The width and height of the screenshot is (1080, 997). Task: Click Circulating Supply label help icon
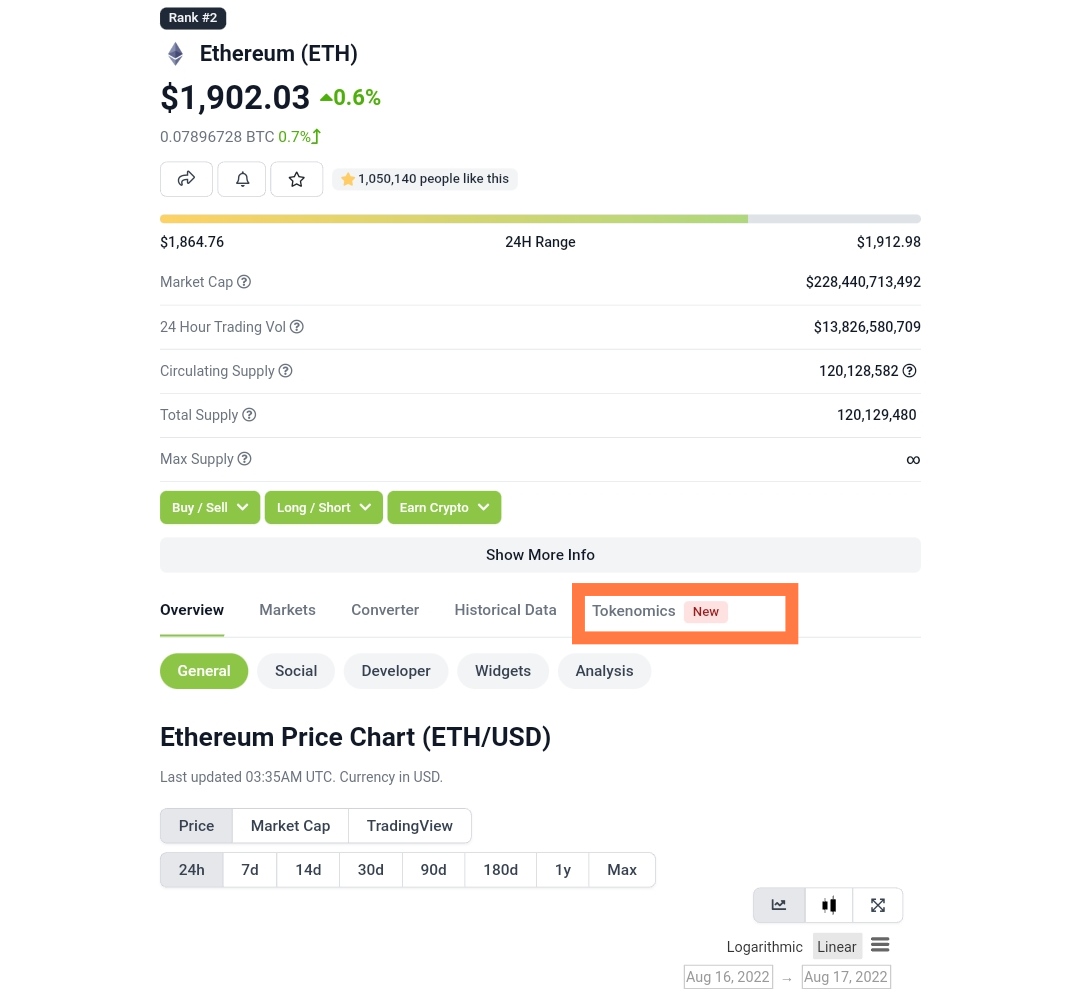tap(285, 371)
